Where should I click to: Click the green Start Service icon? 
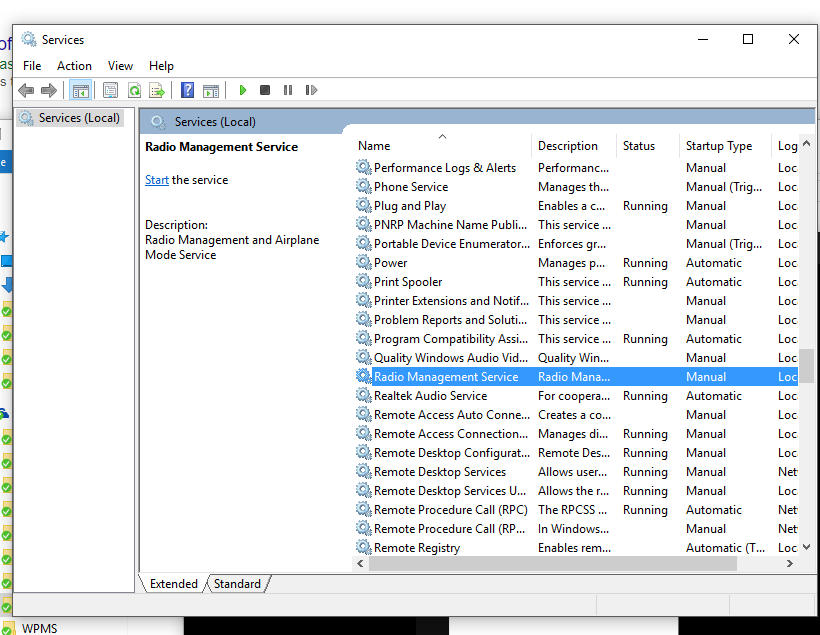[243, 90]
